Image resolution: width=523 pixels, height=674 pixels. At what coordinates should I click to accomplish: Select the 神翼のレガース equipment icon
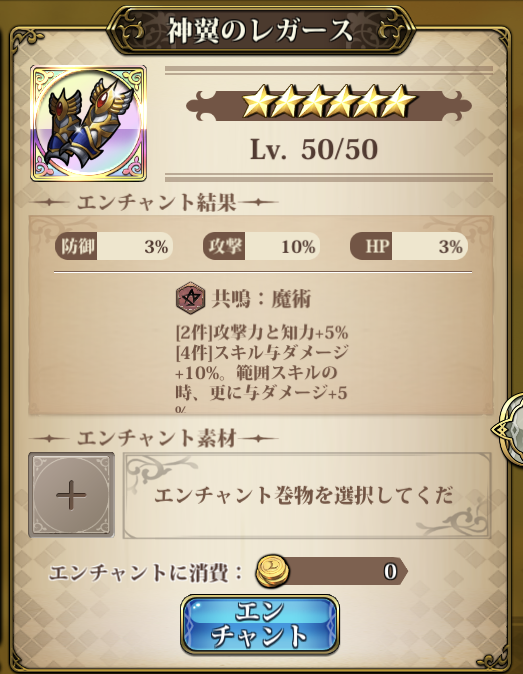[x=89, y=123]
